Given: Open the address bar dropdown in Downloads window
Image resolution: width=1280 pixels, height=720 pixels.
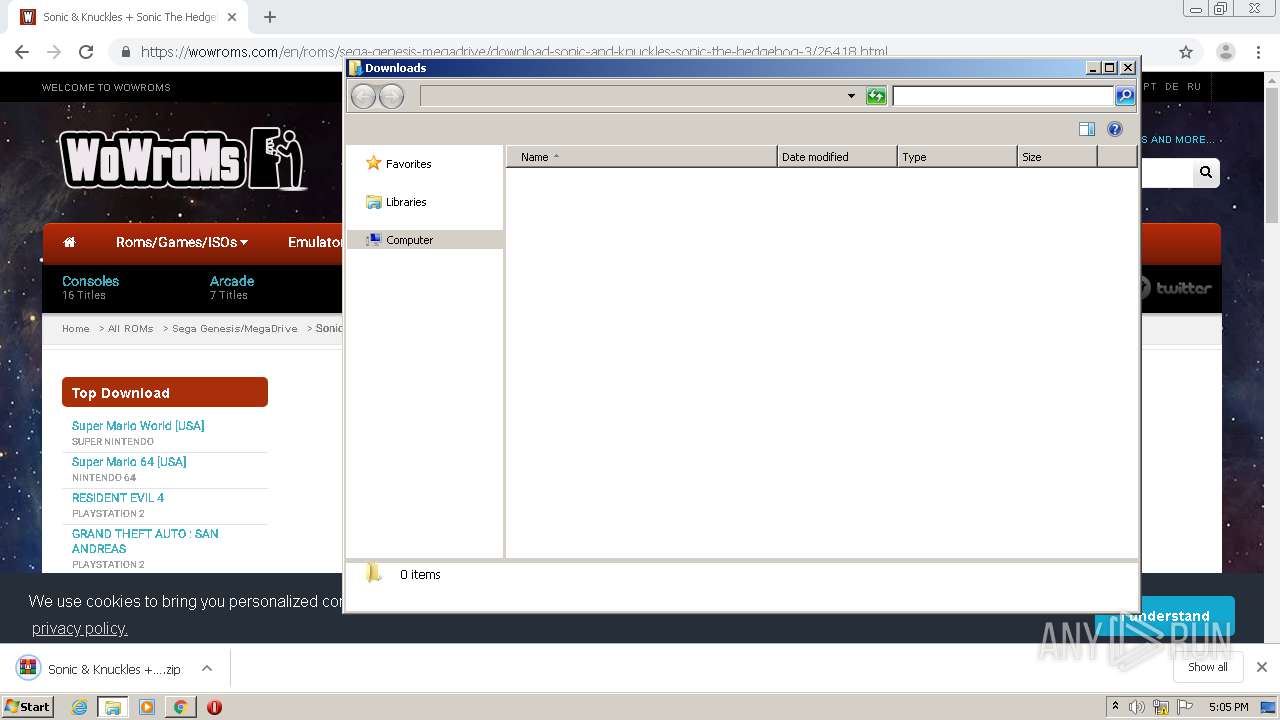Looking at the screenshot, I should 851,96.
